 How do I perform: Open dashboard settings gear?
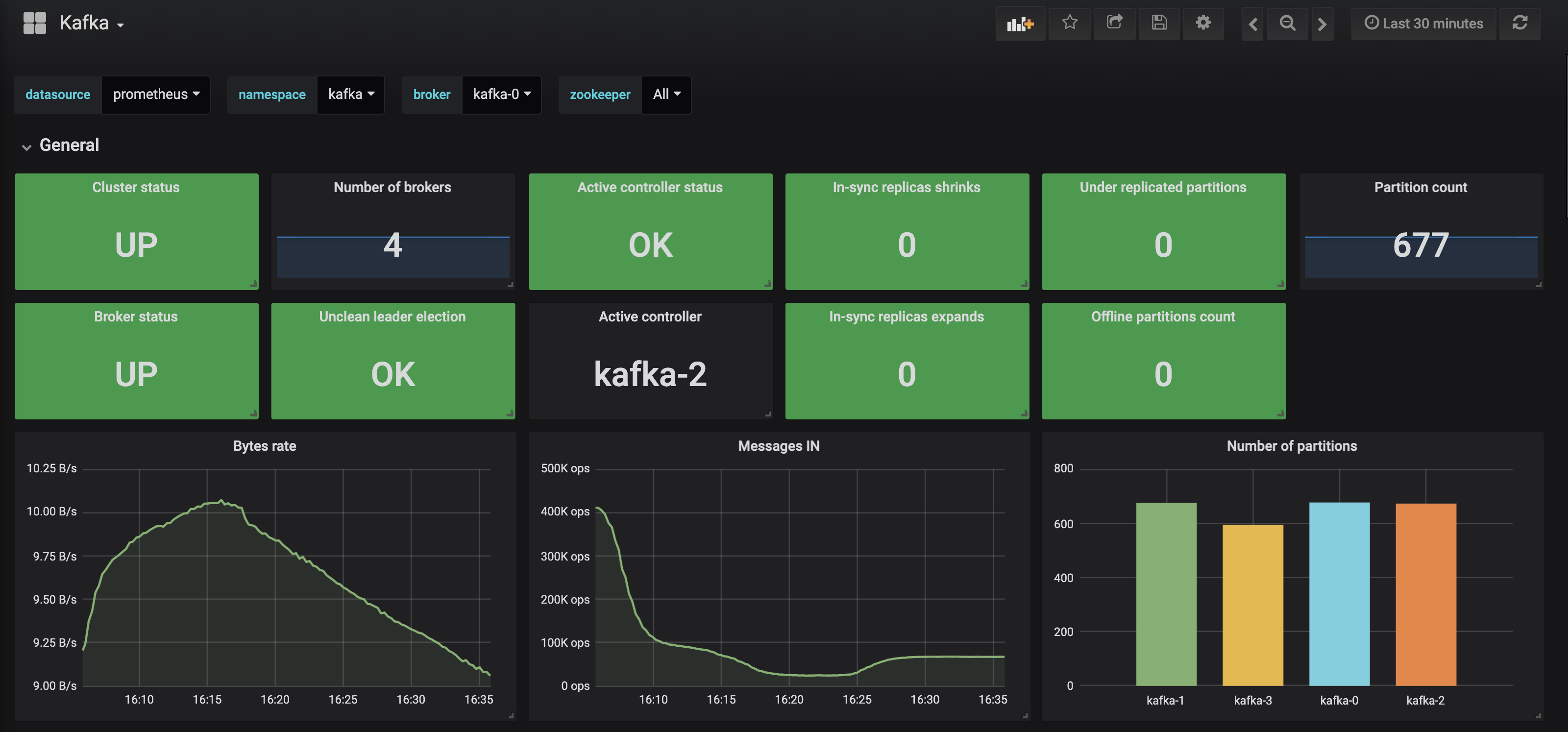pyautogui.click(x=1203, y=23)
